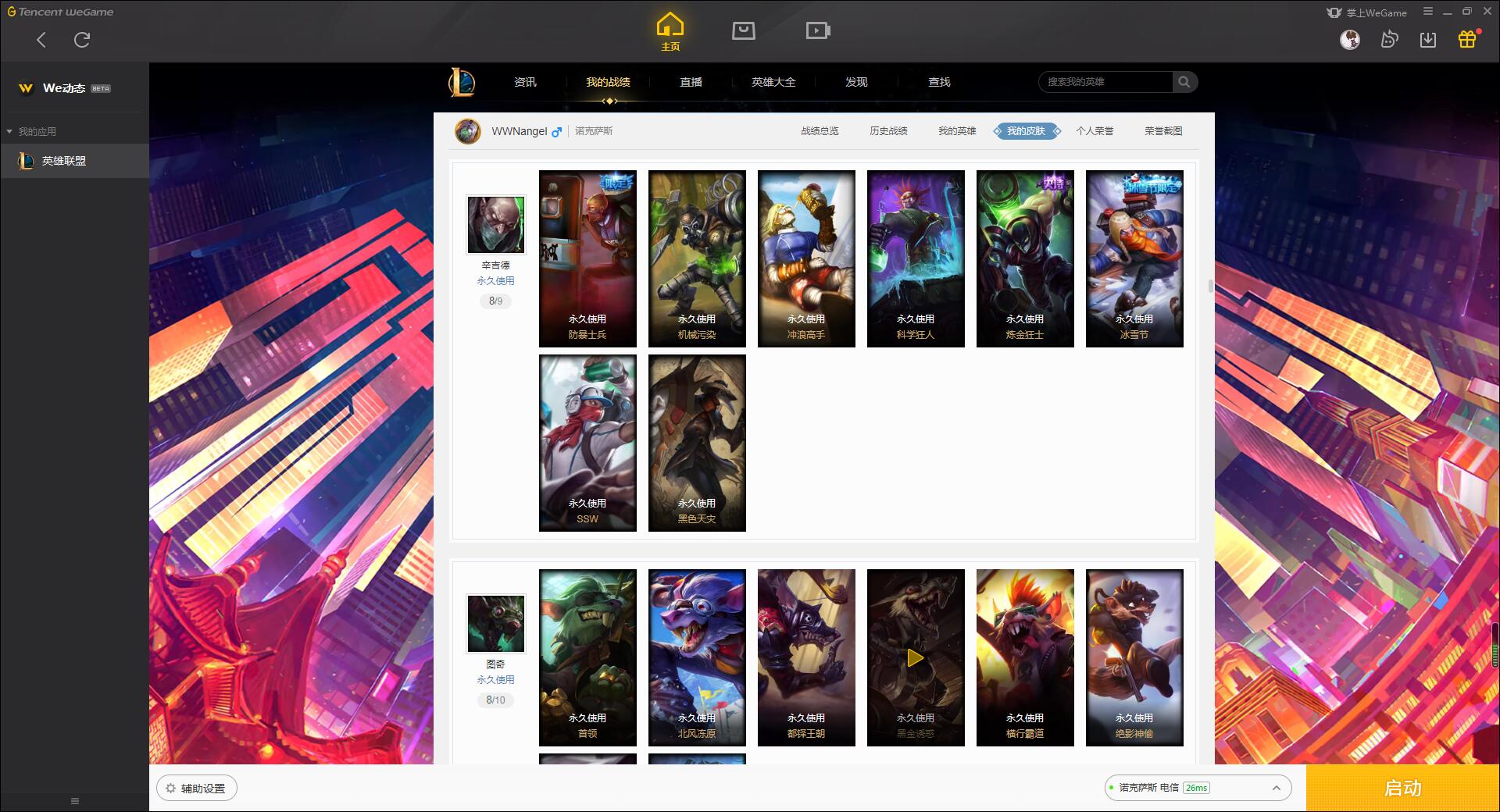The height and width of the screenshot is (812, 1500).
Task: Click the We动态 sidebar entry
Action: (x=64, y=88)
